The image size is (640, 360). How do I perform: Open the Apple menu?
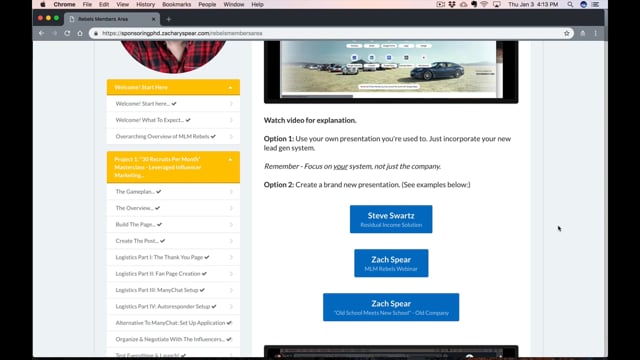43,4
